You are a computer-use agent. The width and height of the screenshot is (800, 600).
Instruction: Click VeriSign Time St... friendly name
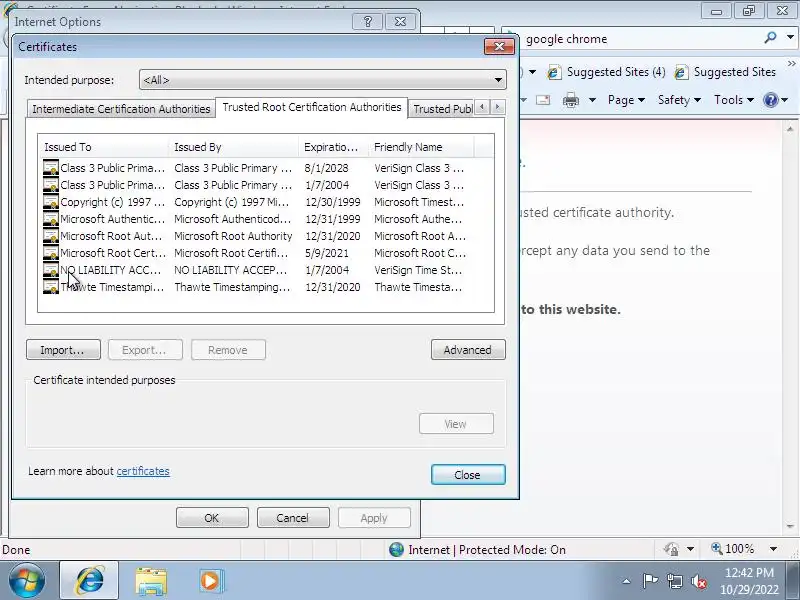coord(418,270)
